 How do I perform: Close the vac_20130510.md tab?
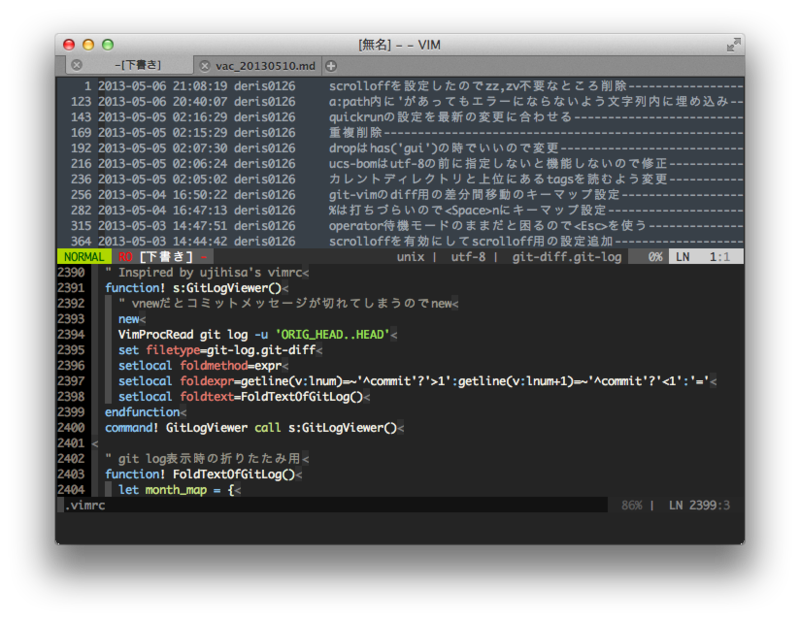pos(205,66)
